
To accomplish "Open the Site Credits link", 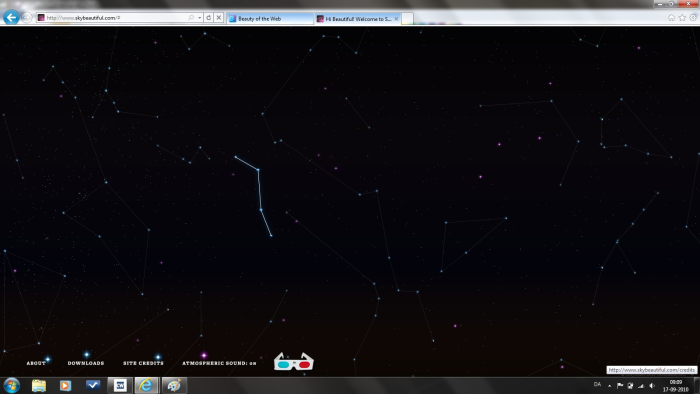I will [x=143, y=363].
